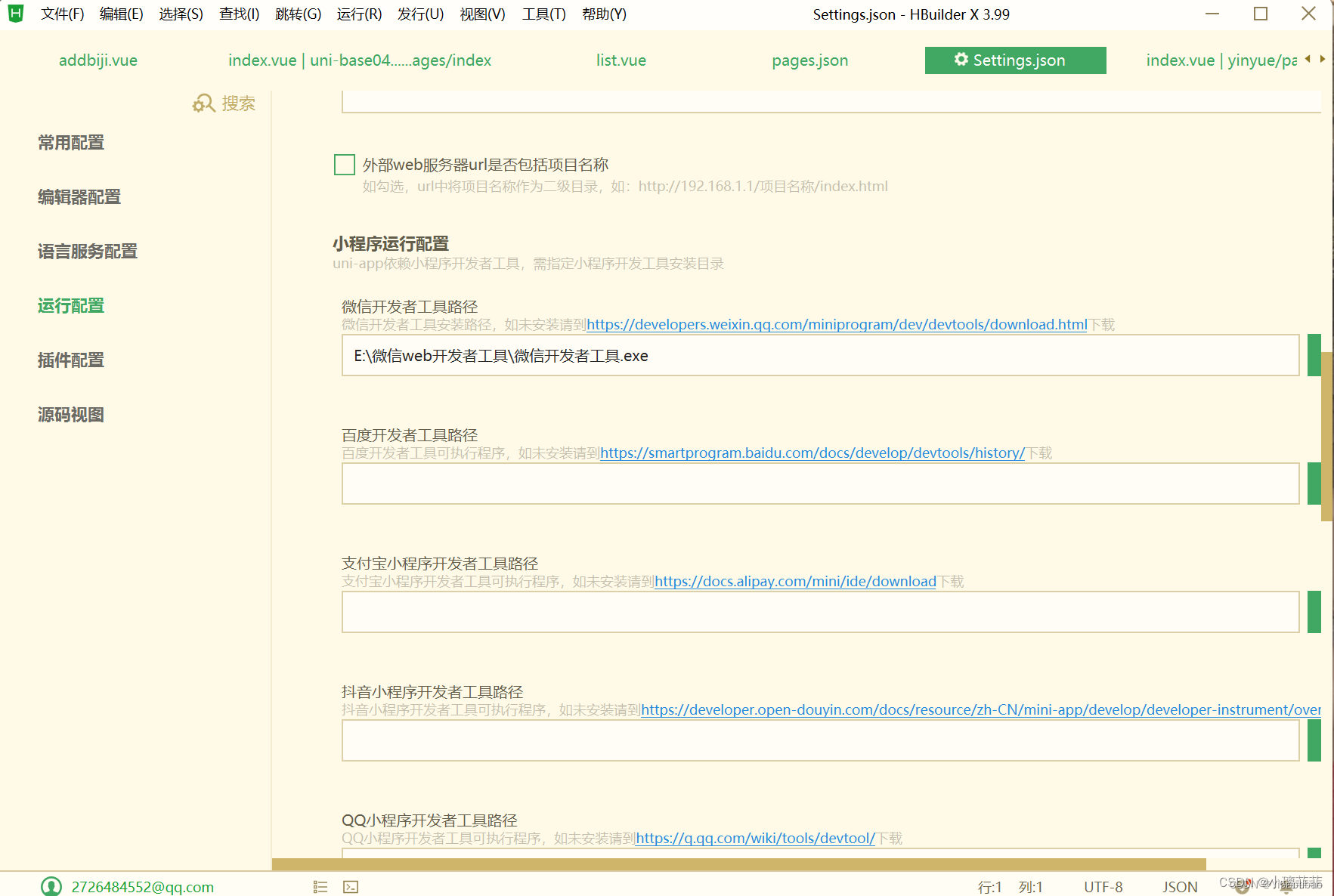This screenshot has height=896, width=1334.
Task: Click the 抖音小程序开发者工具路径 input field
Action: click(821, 740)
